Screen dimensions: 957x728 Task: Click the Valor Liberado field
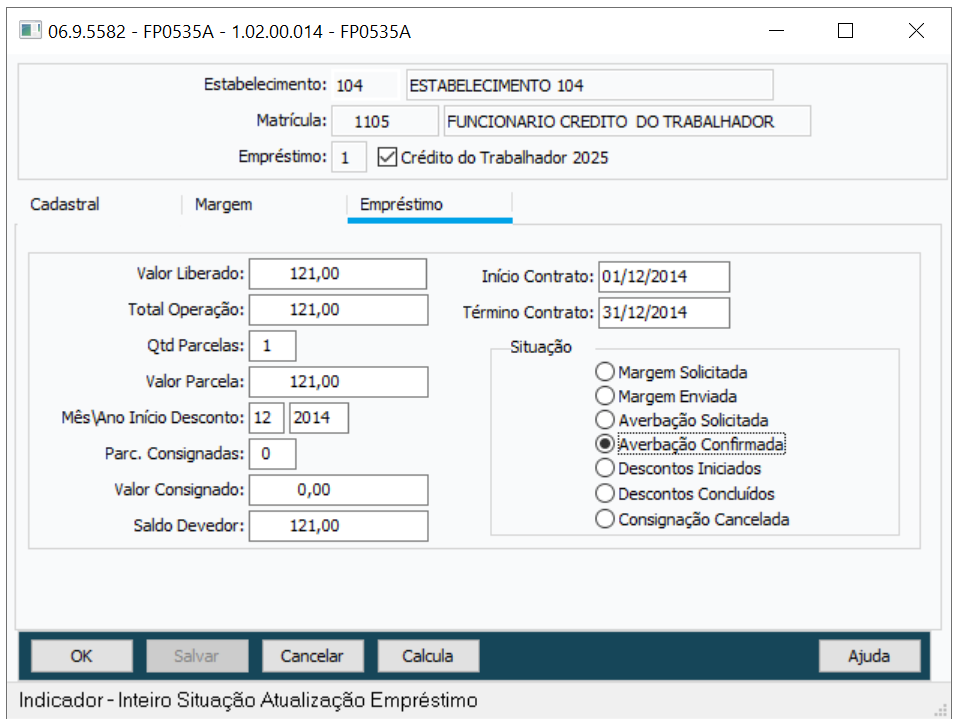pyautogui.click(x=338, y=274)
